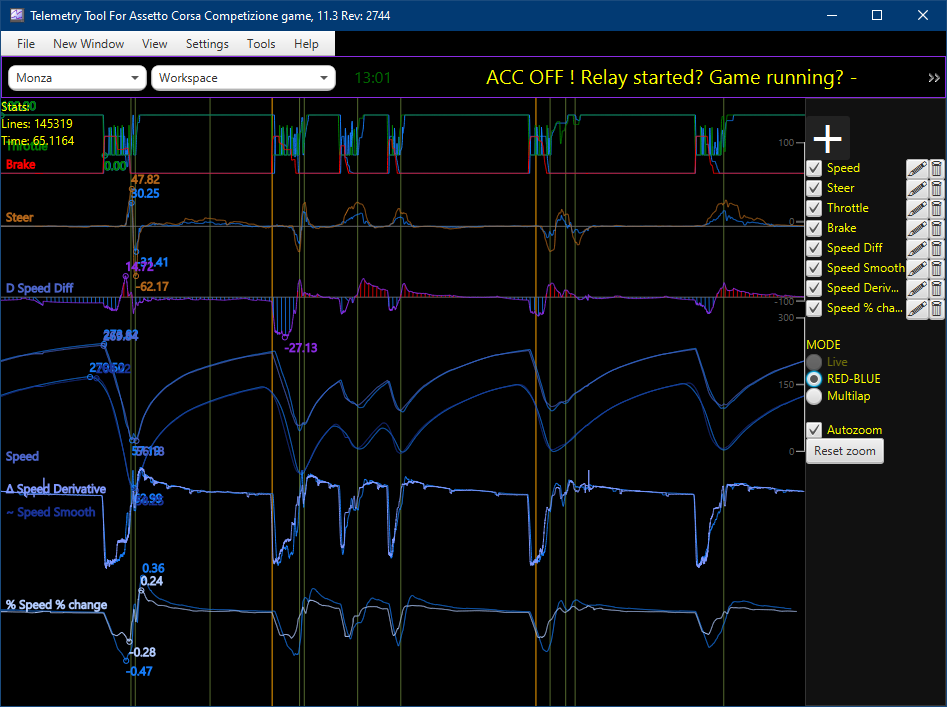Toggle the Throttle channel checkbox
Image resolution: width=947 pixels, height=707 pixels.
[814, 208]
